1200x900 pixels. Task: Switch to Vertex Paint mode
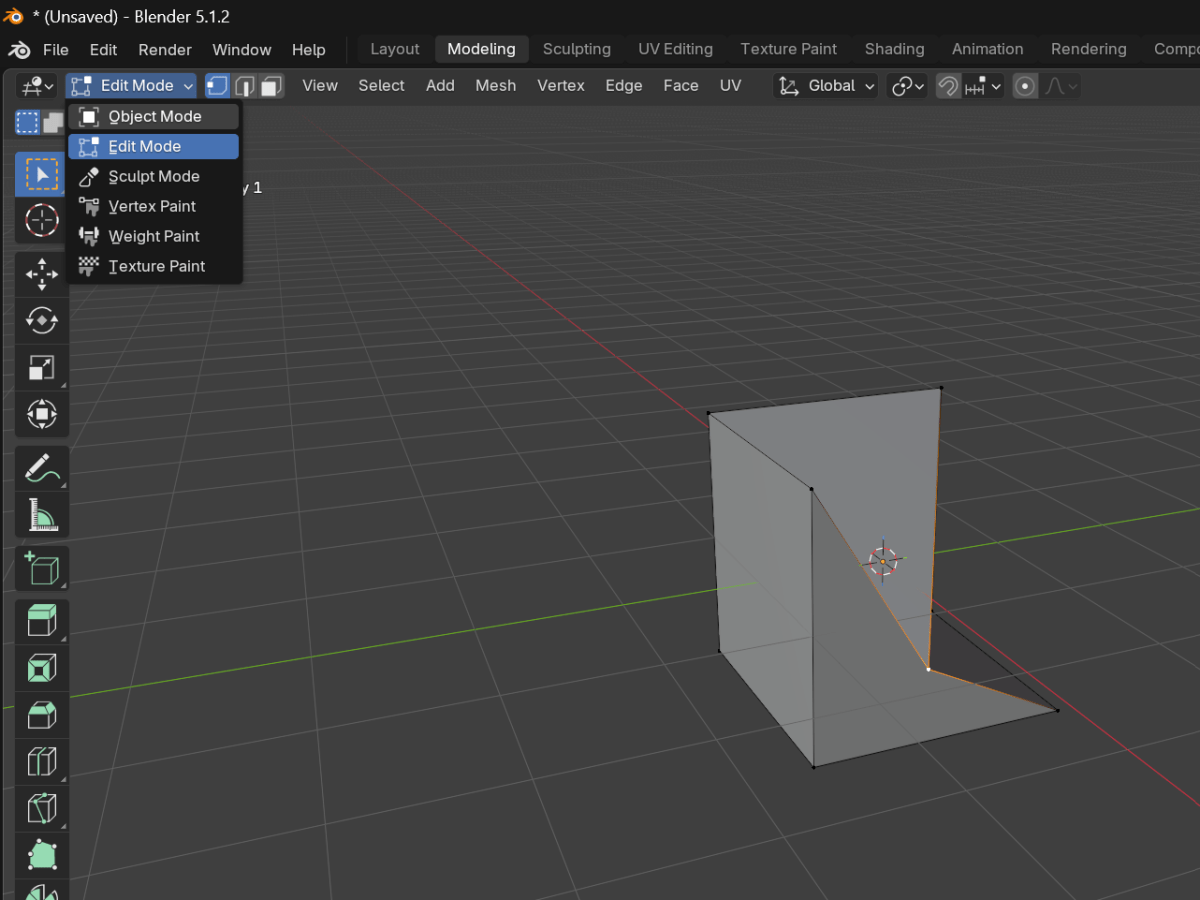[x=153, y=206]
